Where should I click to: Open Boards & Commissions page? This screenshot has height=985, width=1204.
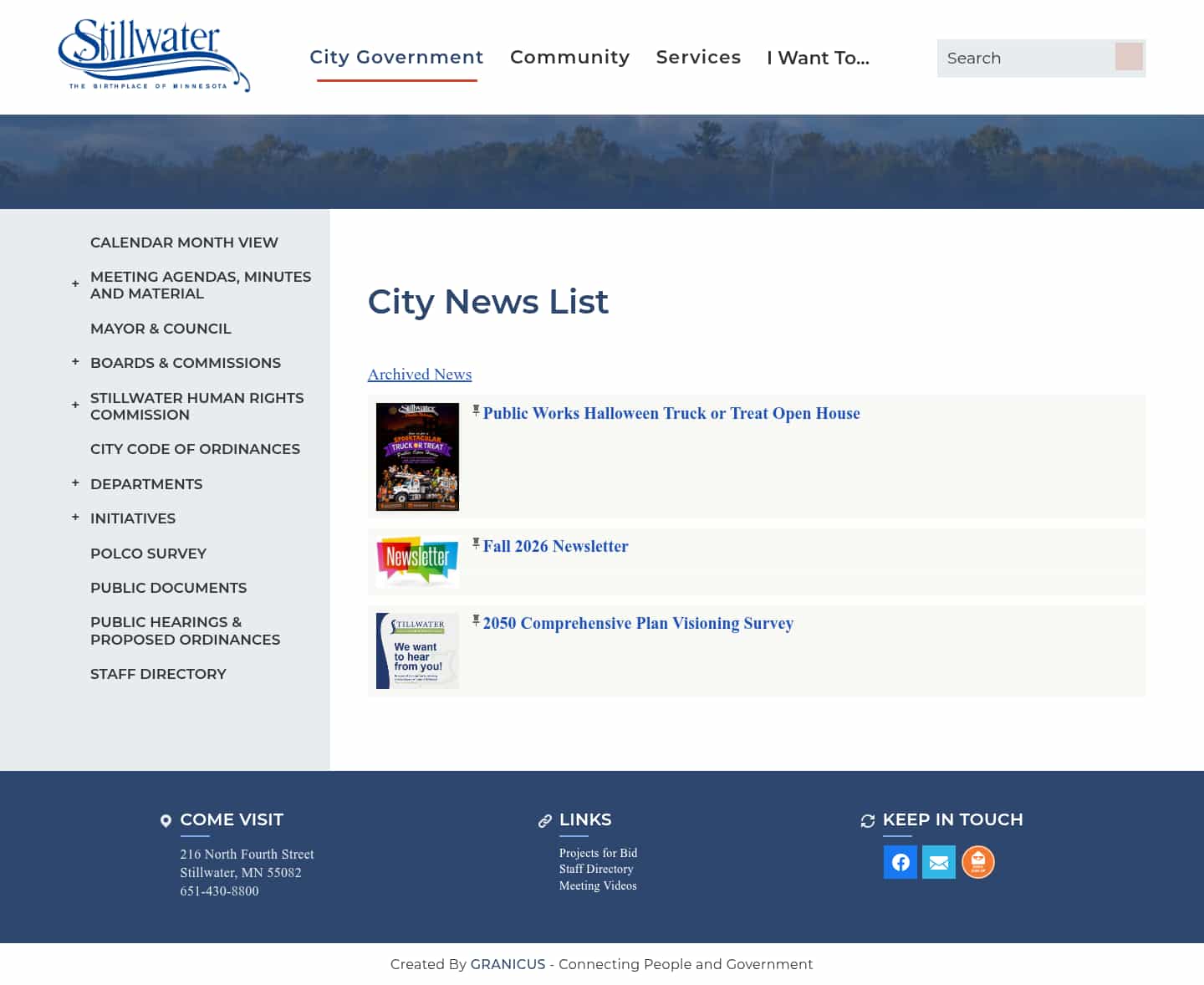click(x=186, y=363)
